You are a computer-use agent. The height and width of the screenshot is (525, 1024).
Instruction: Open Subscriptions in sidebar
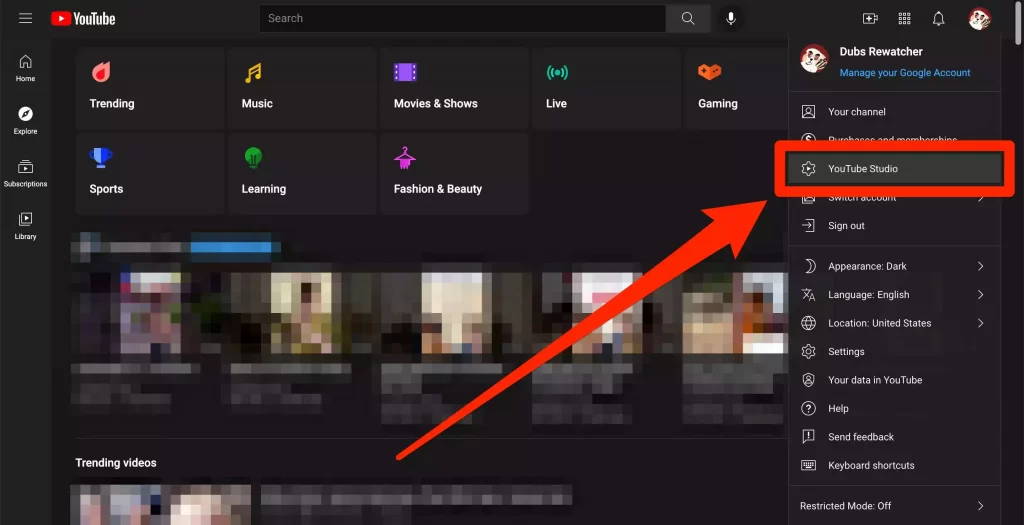[x=25, y=173]
